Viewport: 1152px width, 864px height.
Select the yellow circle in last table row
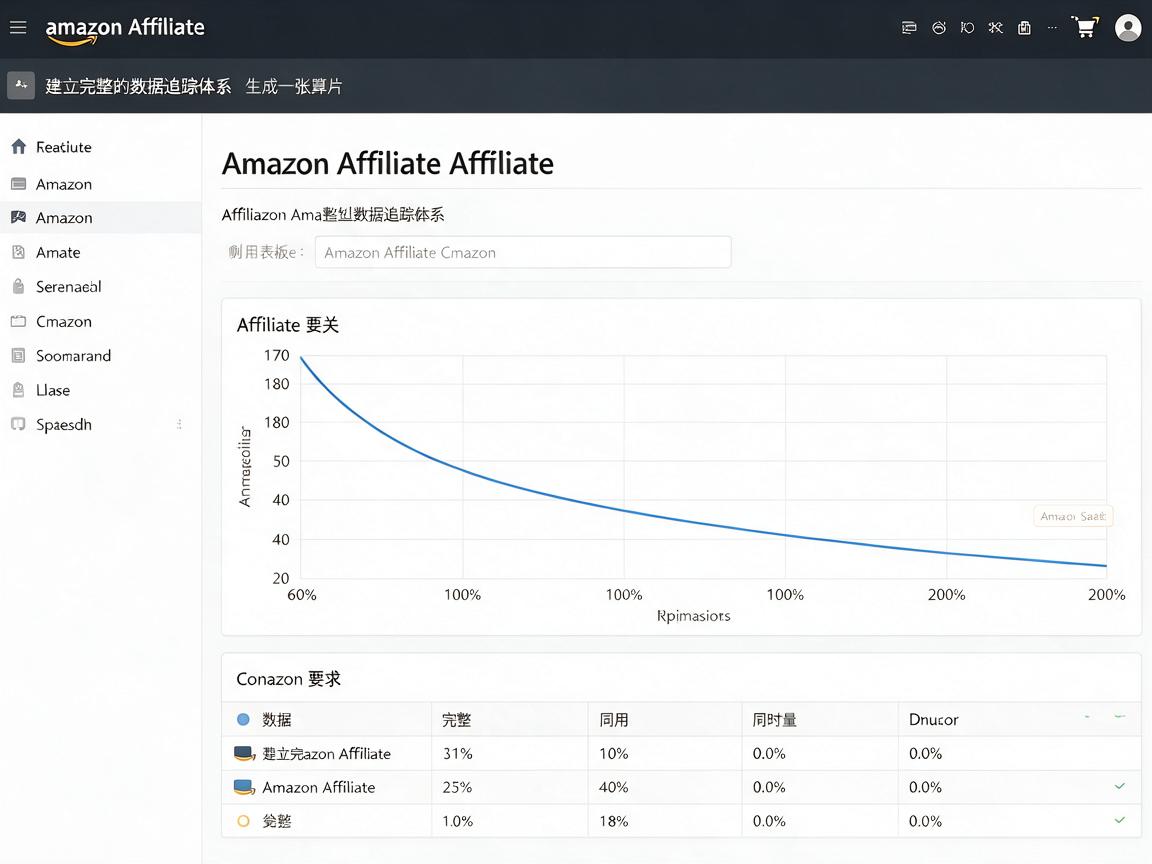coord(243,821)
